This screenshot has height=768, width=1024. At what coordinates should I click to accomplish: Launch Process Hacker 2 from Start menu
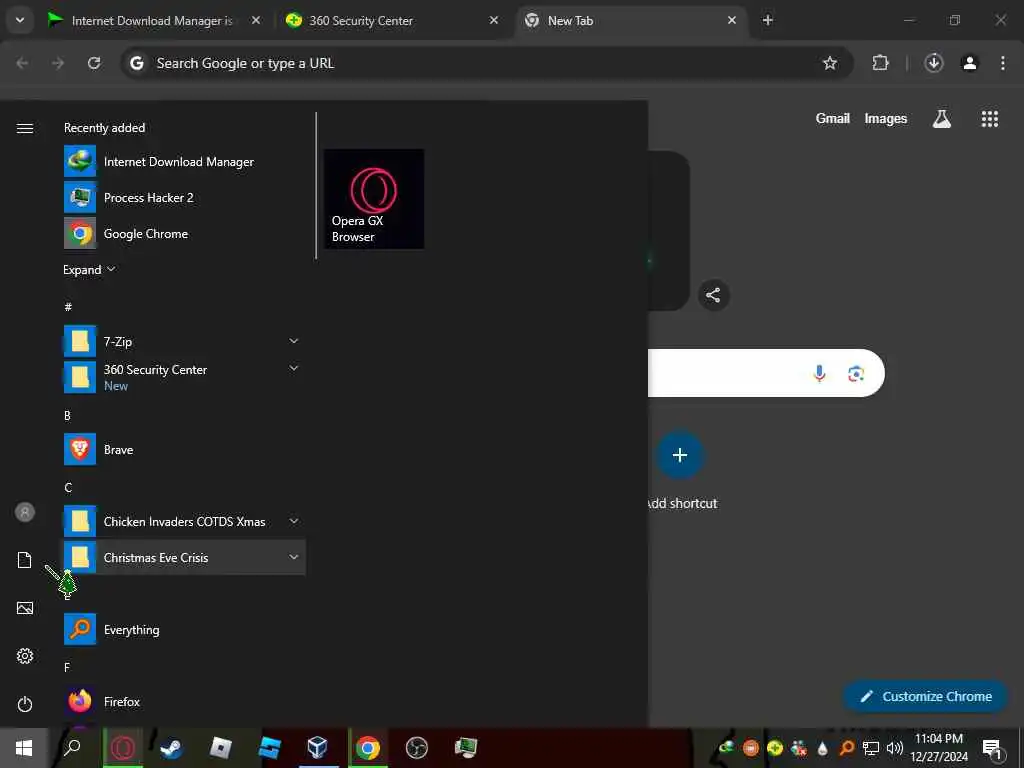[184, 198]
